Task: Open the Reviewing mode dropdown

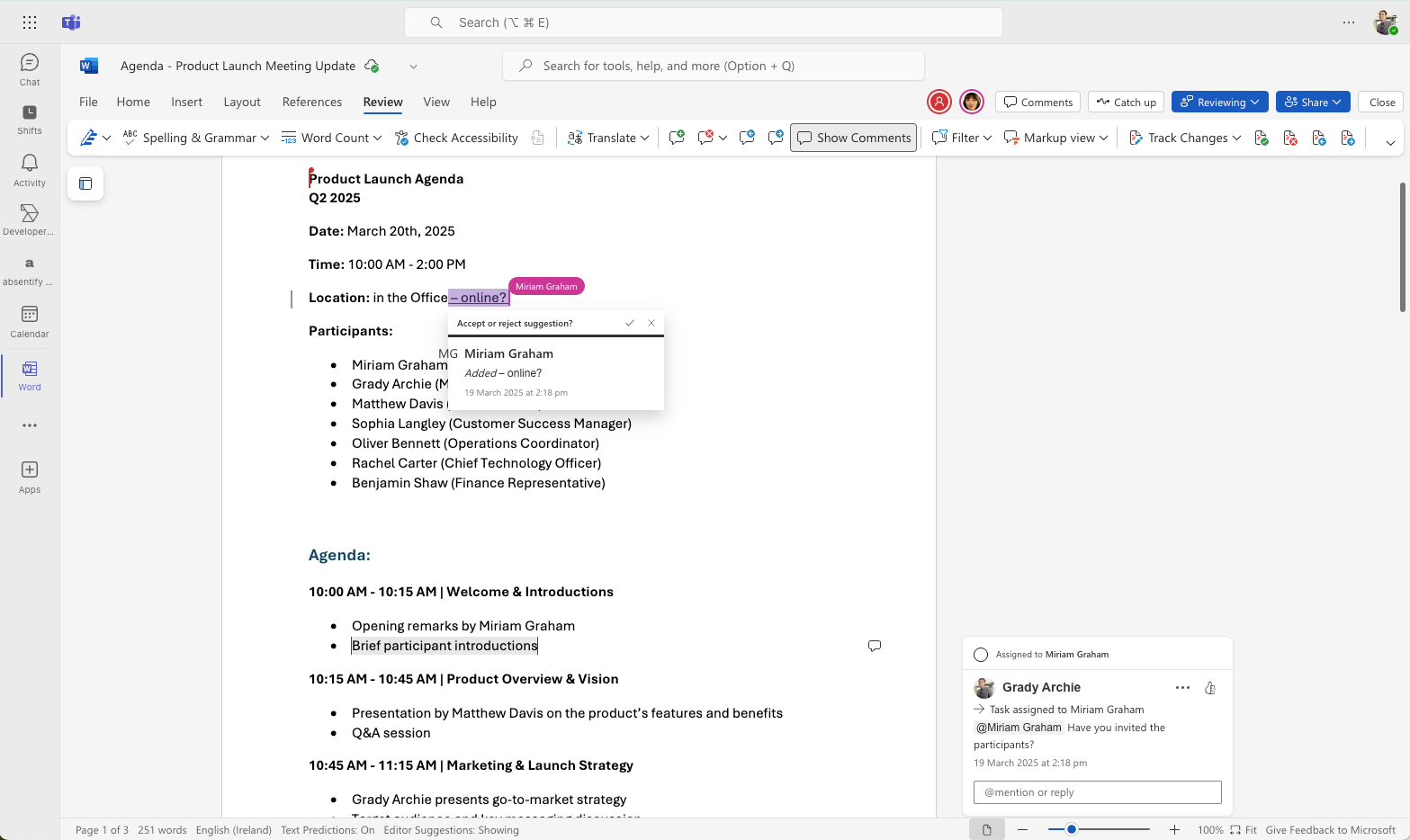Action: [x=1220, y=102]
